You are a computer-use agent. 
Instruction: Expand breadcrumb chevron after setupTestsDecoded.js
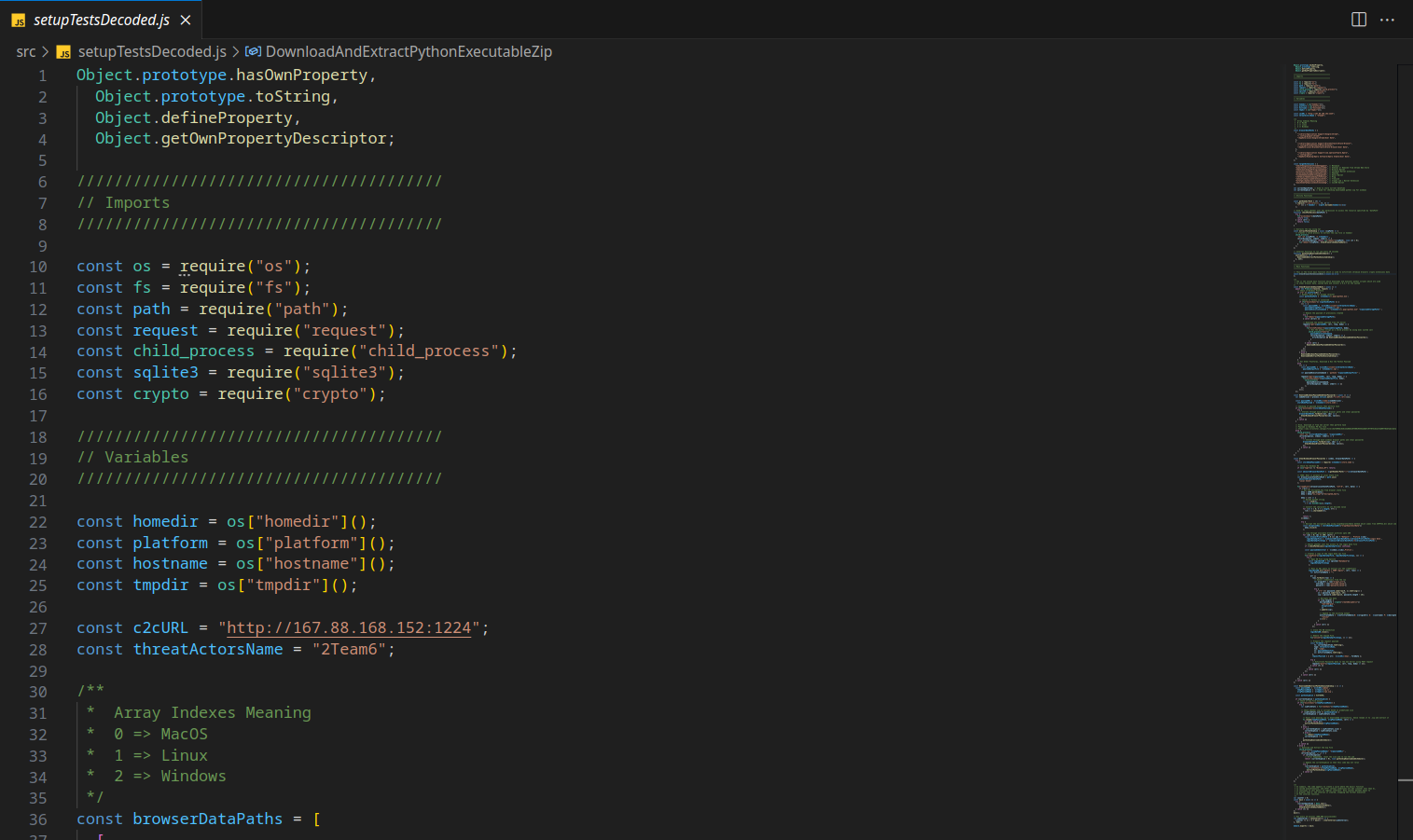coord(236,52)
